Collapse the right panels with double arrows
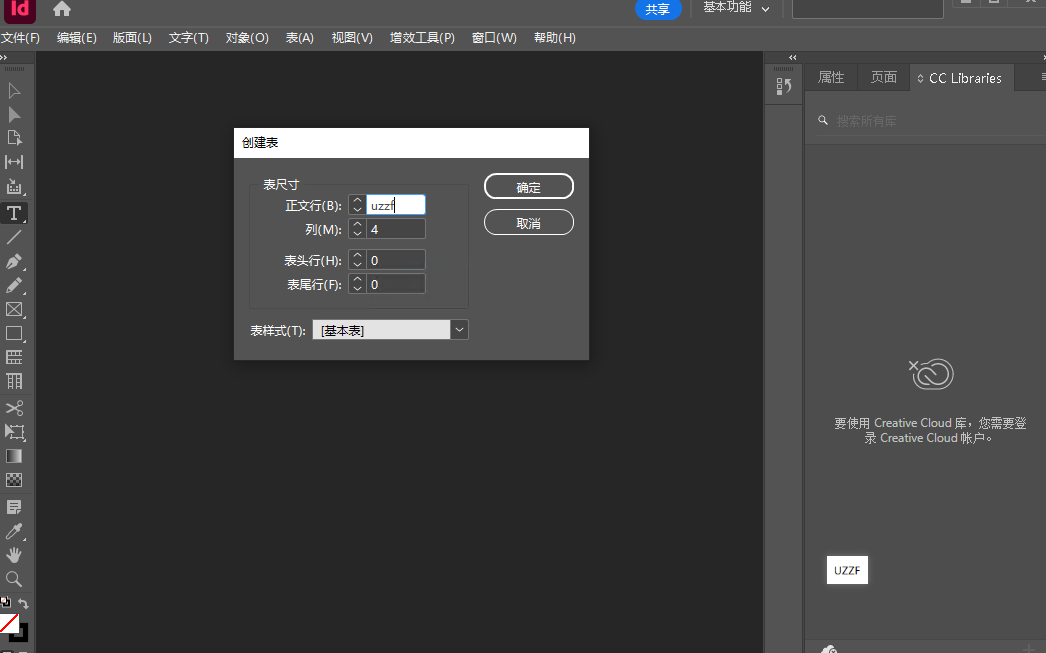This screenshot has height=653, width=1046. click(793, 57)
